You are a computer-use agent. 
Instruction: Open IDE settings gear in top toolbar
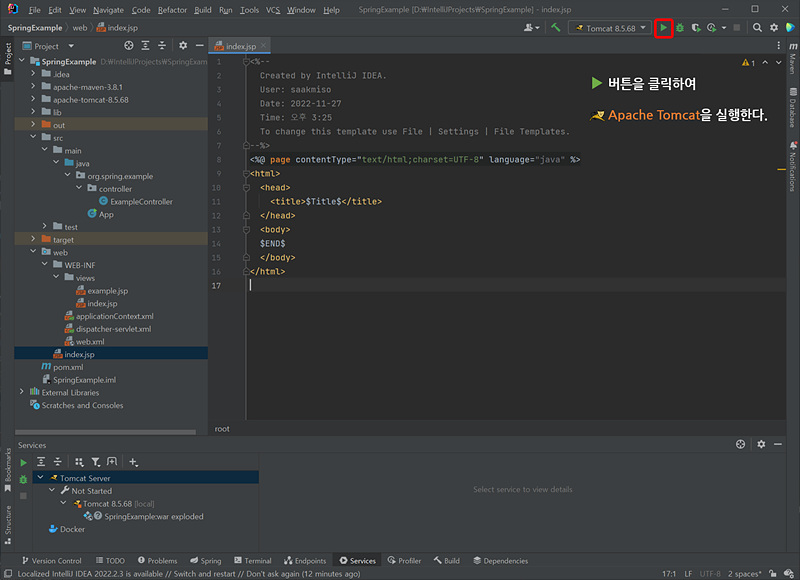pyautogui.click(x=773, y=28)
